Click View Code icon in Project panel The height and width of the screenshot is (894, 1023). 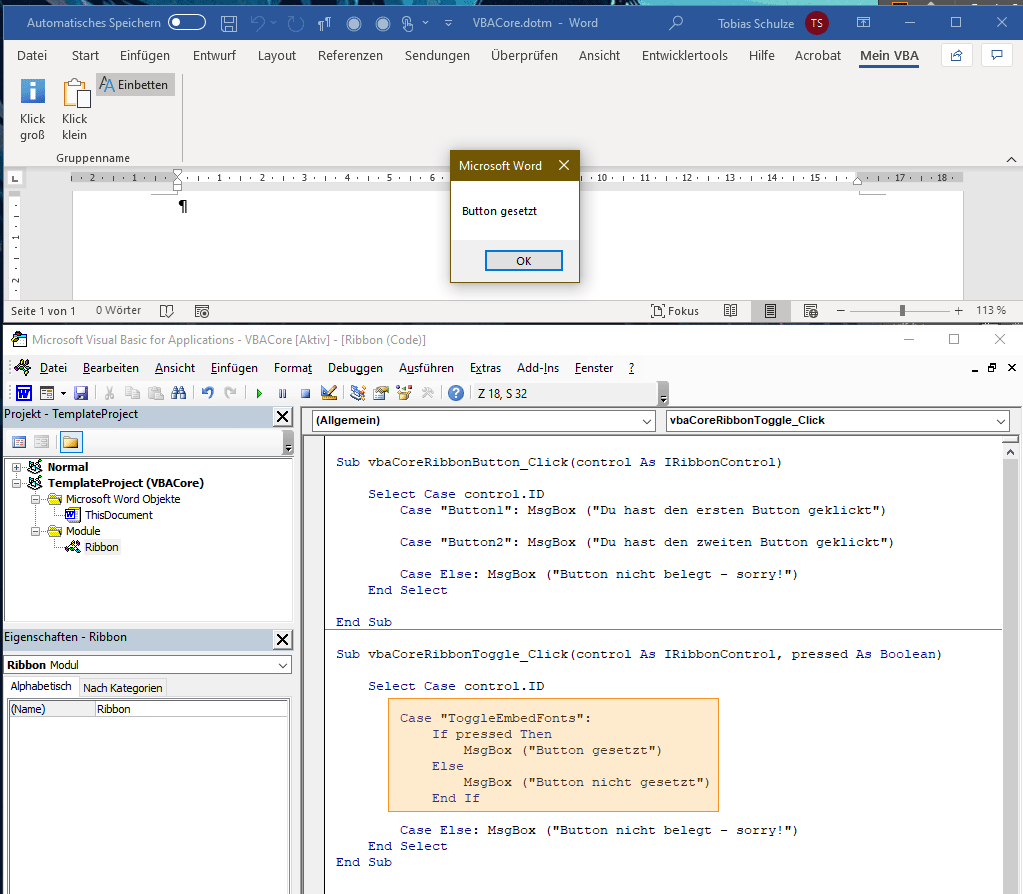(19, 442)
